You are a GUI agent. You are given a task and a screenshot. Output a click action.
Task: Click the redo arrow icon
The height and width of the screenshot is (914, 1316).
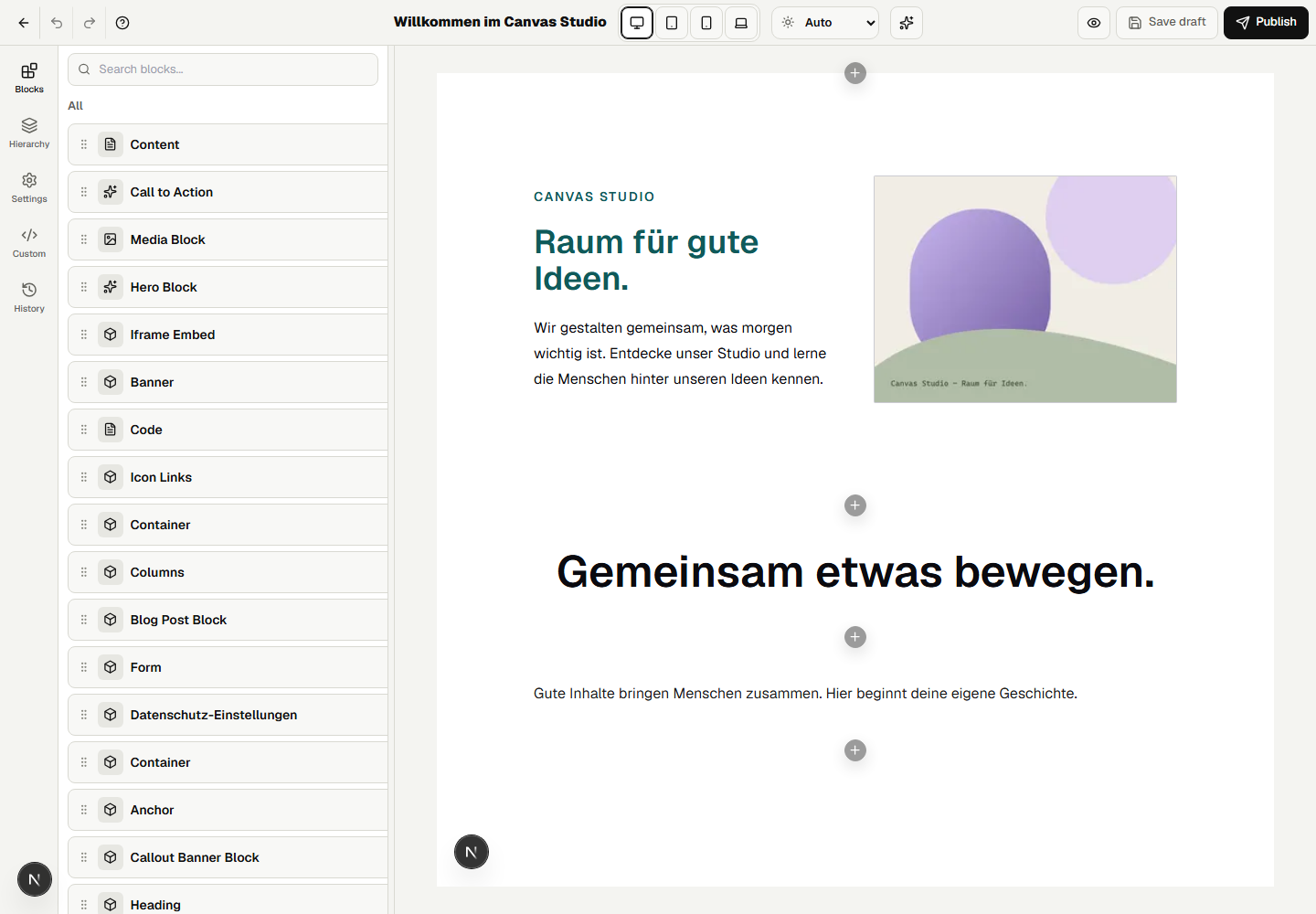pos(90,23)
